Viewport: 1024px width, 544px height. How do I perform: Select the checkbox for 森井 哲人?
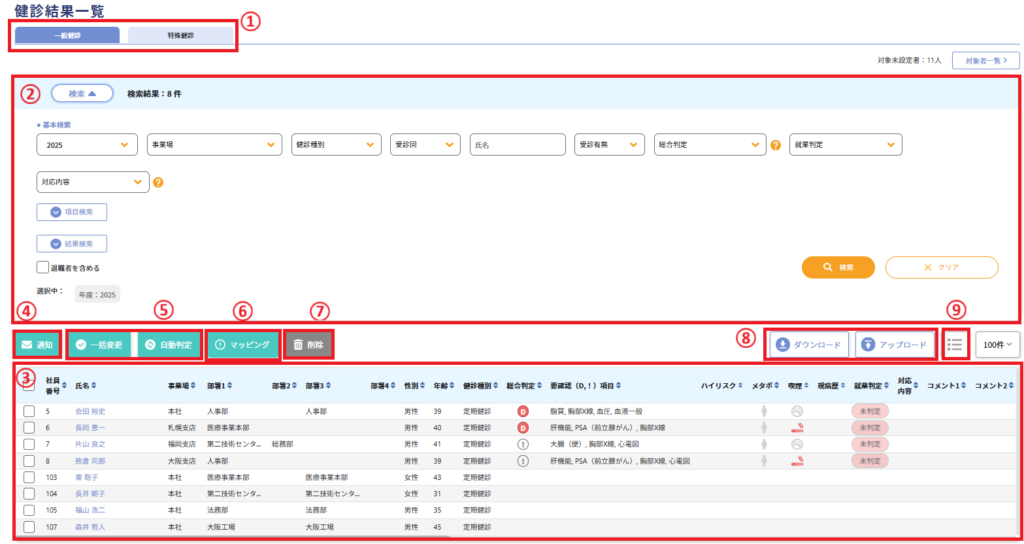pyautogui.click(x=29, y=526)
